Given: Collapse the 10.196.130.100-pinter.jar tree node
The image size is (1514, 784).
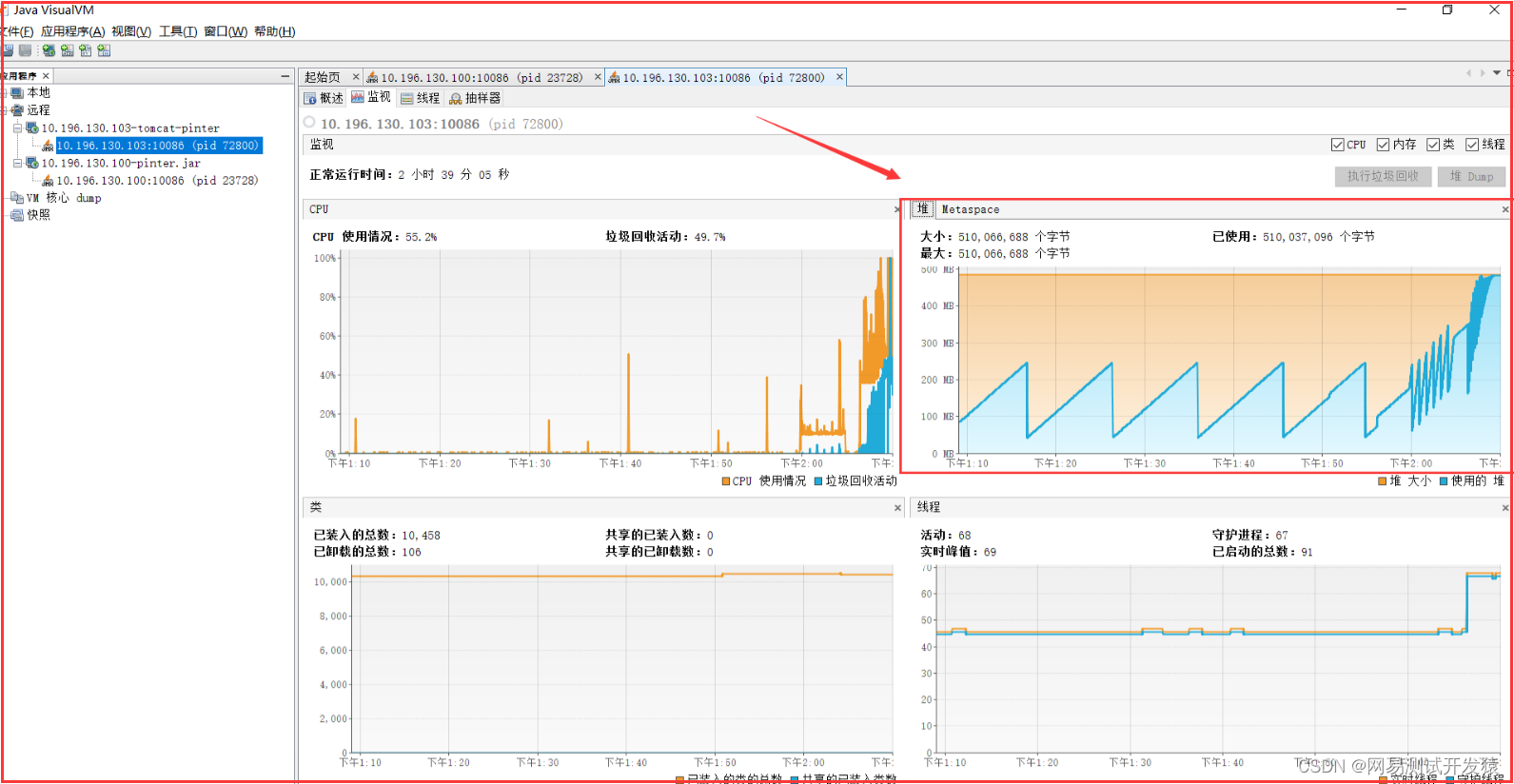Looking at the screenshot, I should (x=17, y=163).
